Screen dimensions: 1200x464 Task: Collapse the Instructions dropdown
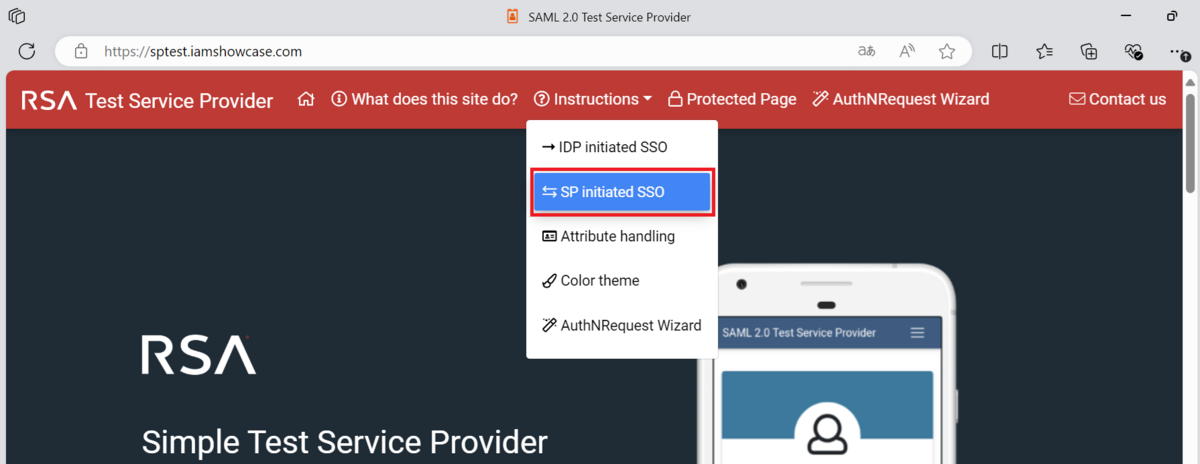[x=593, y=99]
